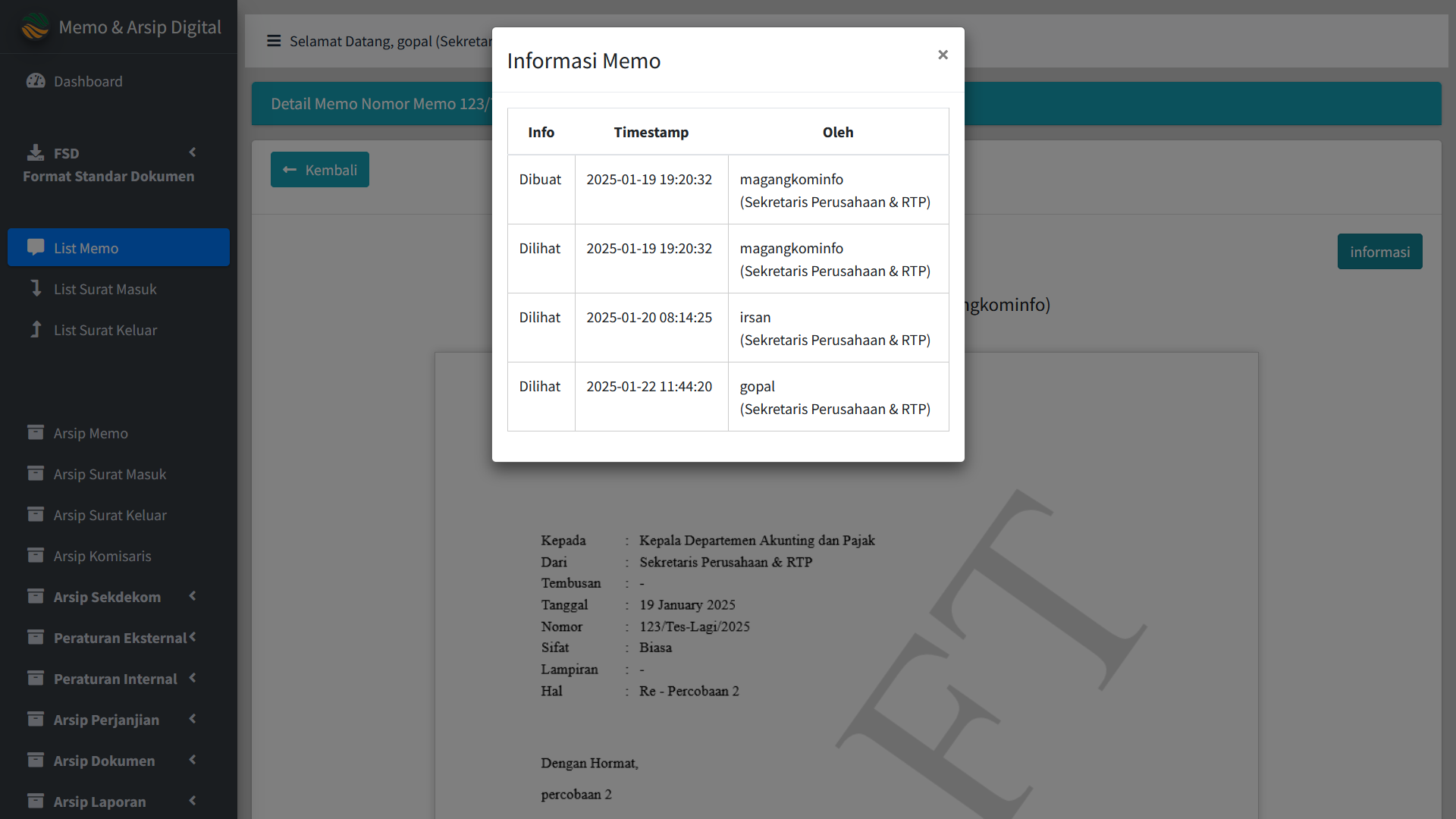Expand the Arsip Dokumen submenu chevron

pos(193,760)
